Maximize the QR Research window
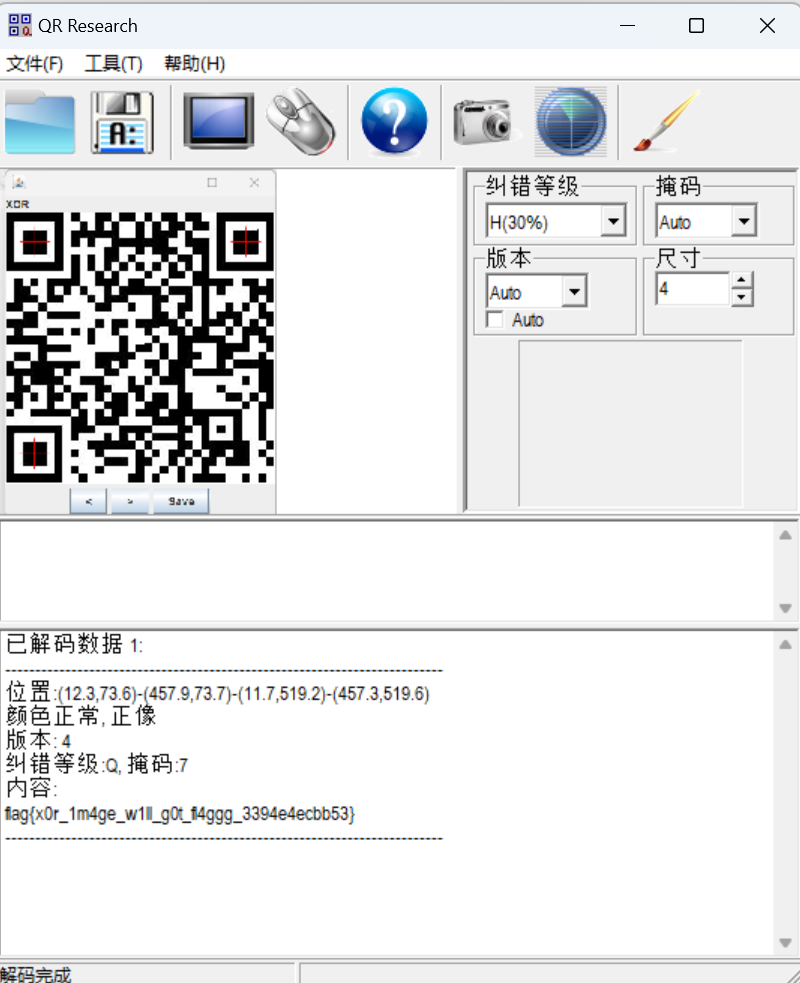The image size is (800, 983). click(696, 26)
